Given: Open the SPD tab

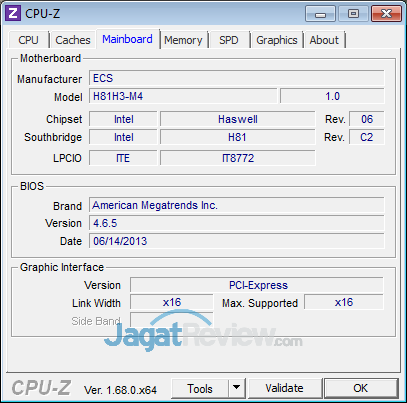Looking at the screenshot, I should [x=229, y=40].
